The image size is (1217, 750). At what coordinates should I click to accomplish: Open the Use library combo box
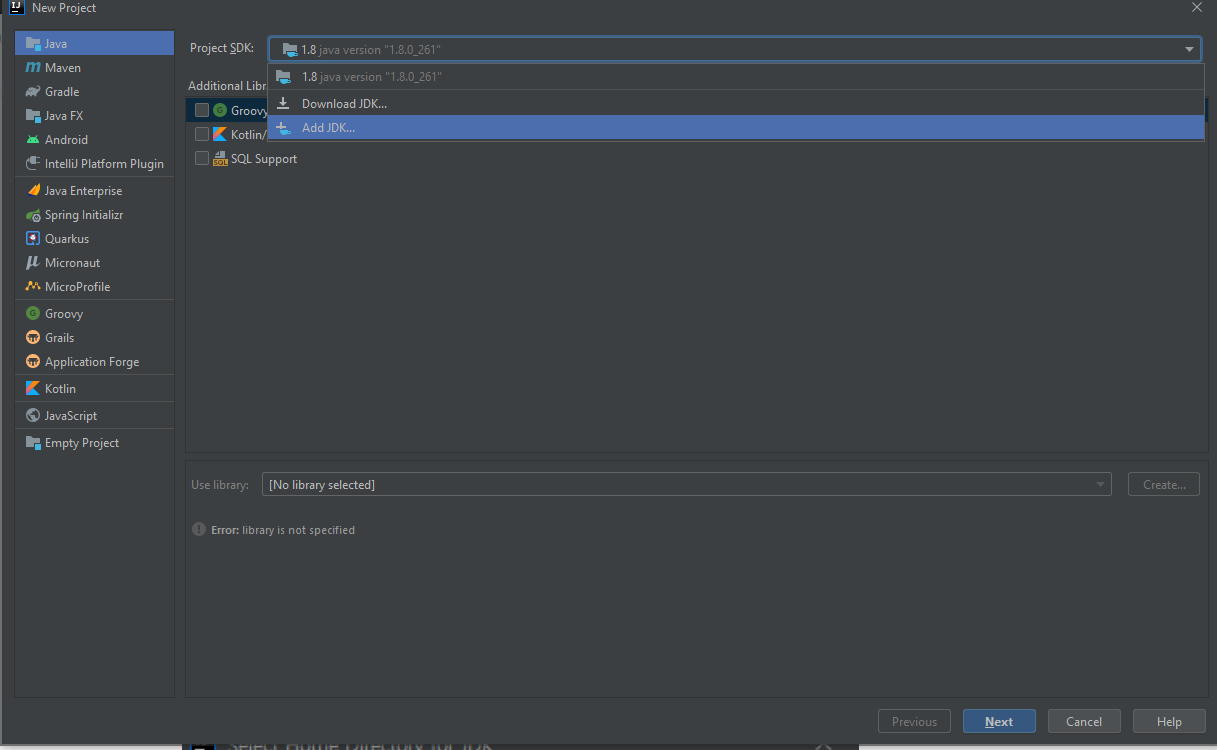pos(687,485)
